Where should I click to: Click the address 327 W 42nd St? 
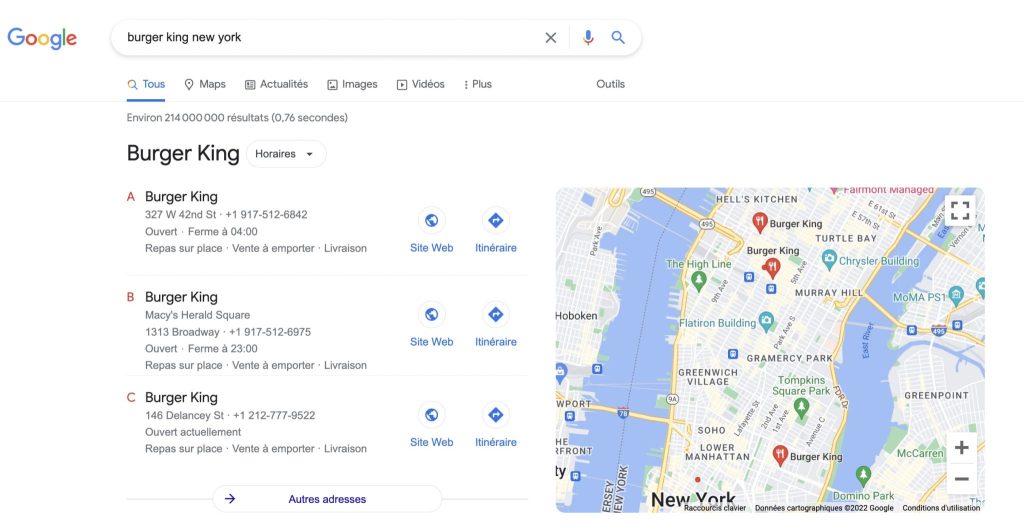pos(180,215)
